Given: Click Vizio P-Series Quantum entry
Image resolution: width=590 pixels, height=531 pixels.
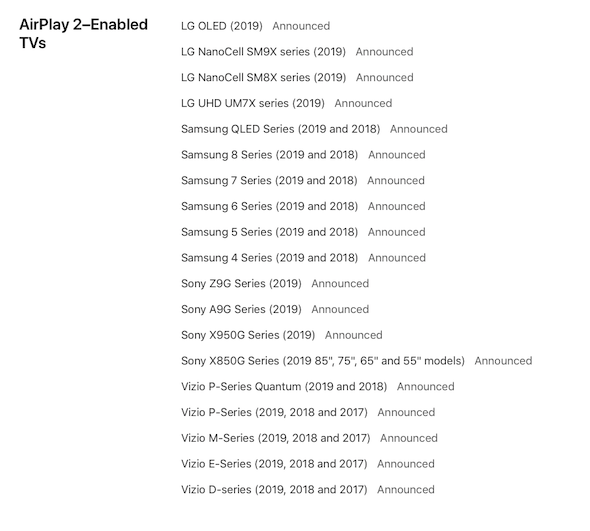Looking at the screenshot, I should [x=284, y=386].
